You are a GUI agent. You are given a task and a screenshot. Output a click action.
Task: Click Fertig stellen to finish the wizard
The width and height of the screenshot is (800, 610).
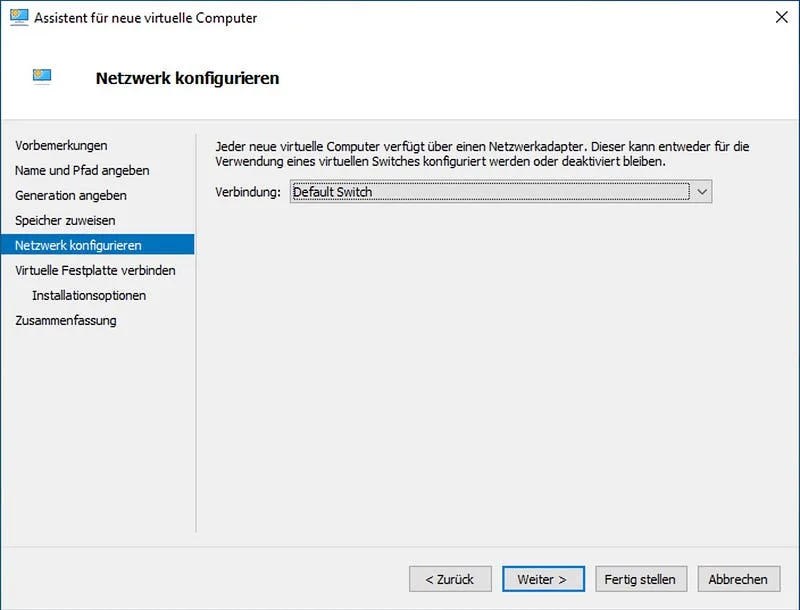click(x=641, y=578)
